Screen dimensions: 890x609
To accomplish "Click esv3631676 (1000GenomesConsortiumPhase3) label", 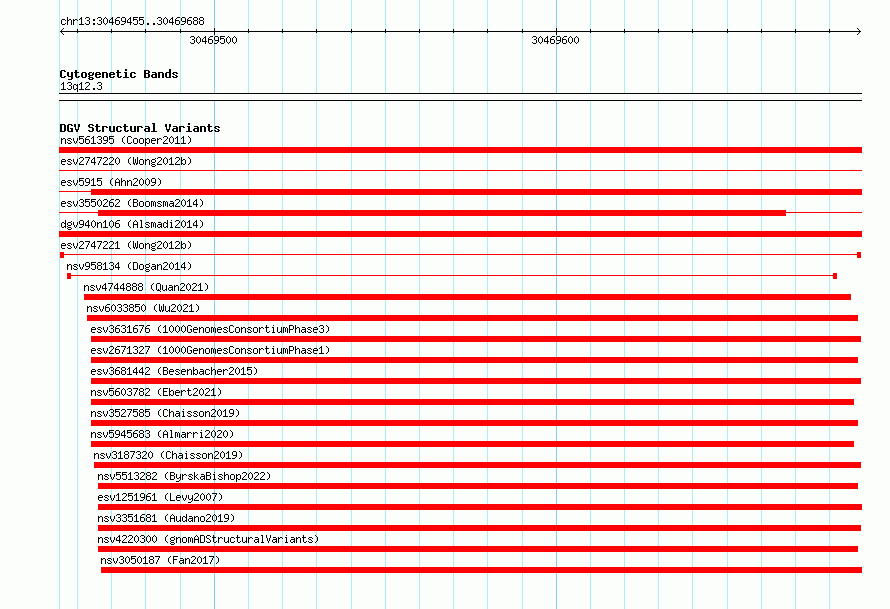I will [210, 329].
